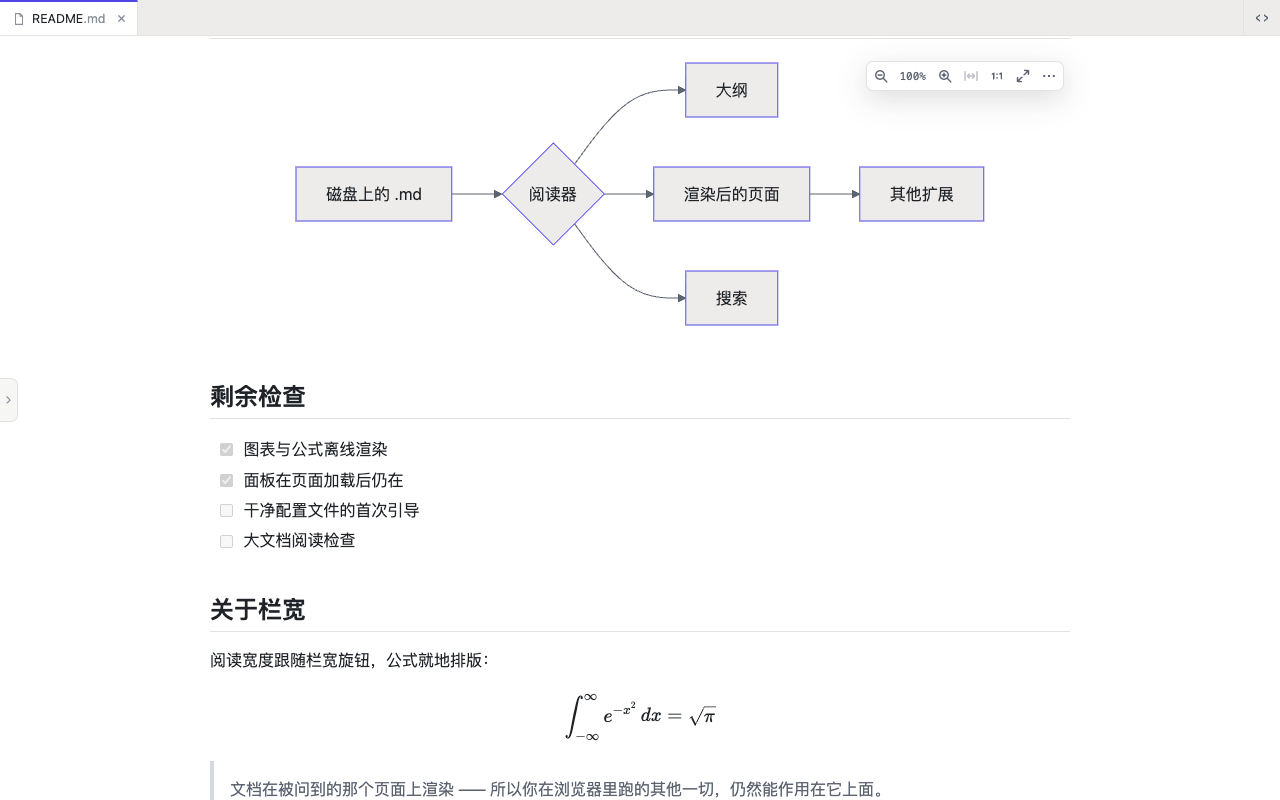Reset diagram to 1:1 scale

(997, 76)
